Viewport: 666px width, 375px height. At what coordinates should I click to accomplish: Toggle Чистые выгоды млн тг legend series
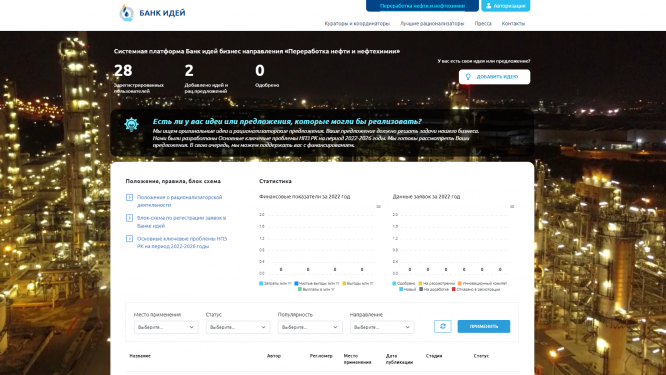point(317,283)
